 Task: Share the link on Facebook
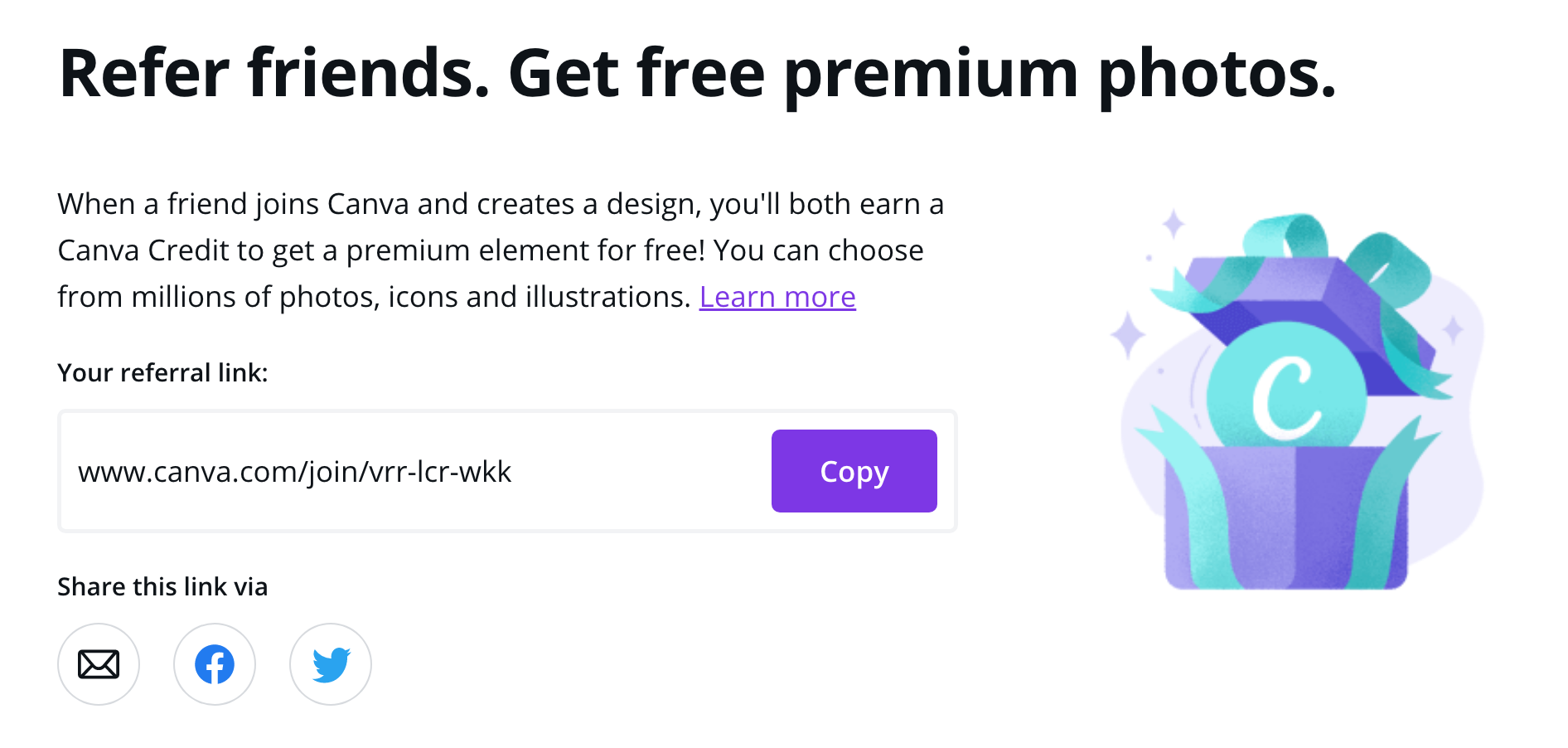tap(215, 664)
